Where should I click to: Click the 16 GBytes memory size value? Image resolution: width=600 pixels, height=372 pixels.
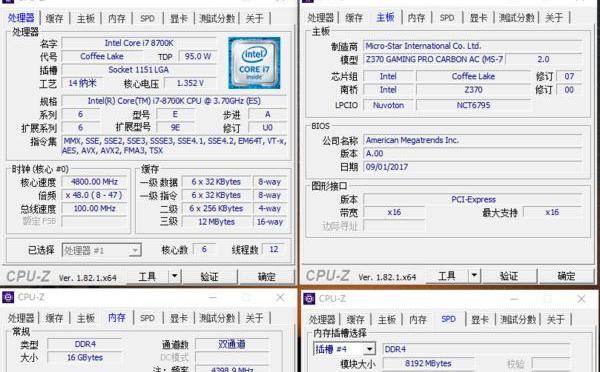pyautogui.click(x=85, y=357)
